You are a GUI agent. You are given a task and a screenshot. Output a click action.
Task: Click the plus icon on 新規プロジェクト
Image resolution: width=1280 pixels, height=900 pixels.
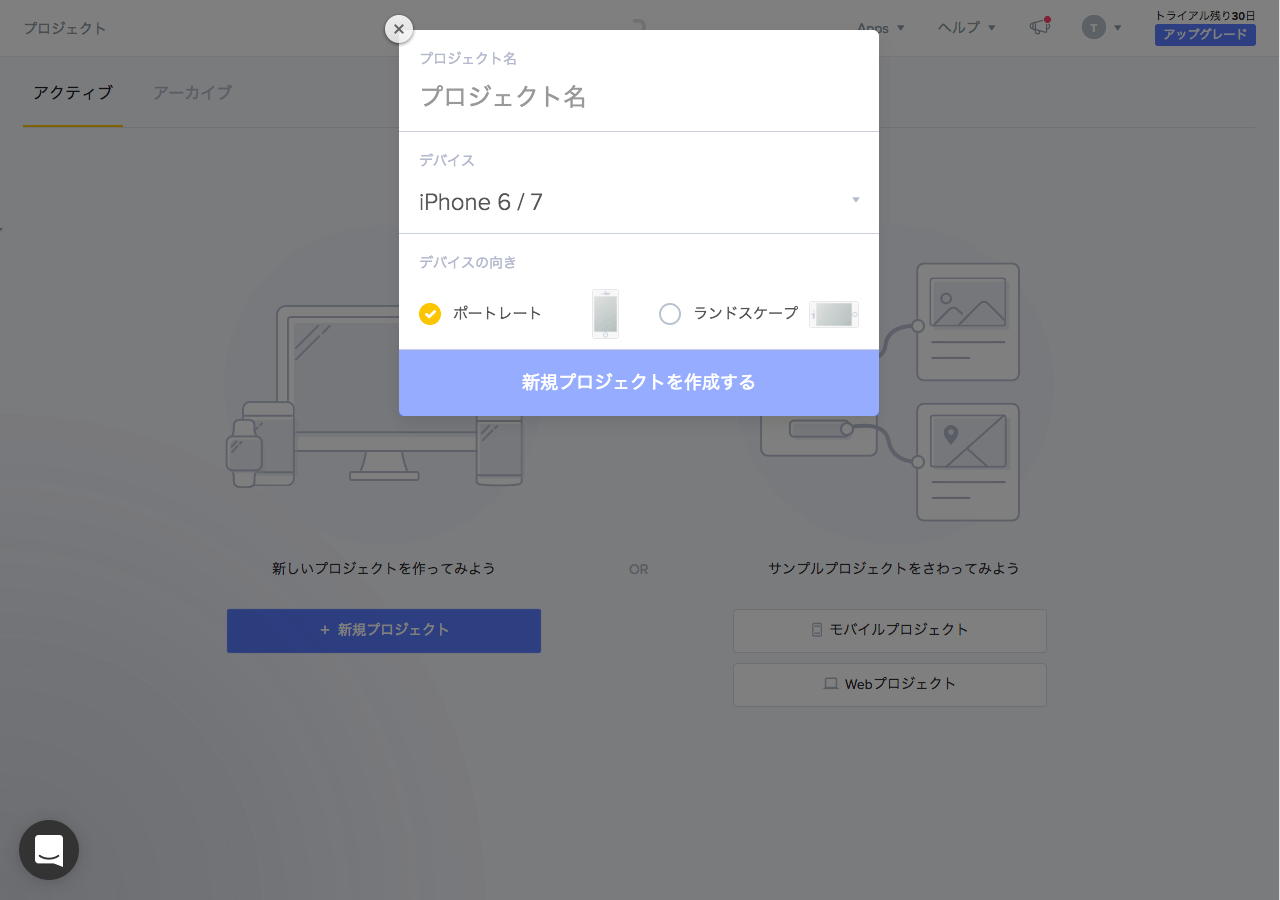click(323, 630)
